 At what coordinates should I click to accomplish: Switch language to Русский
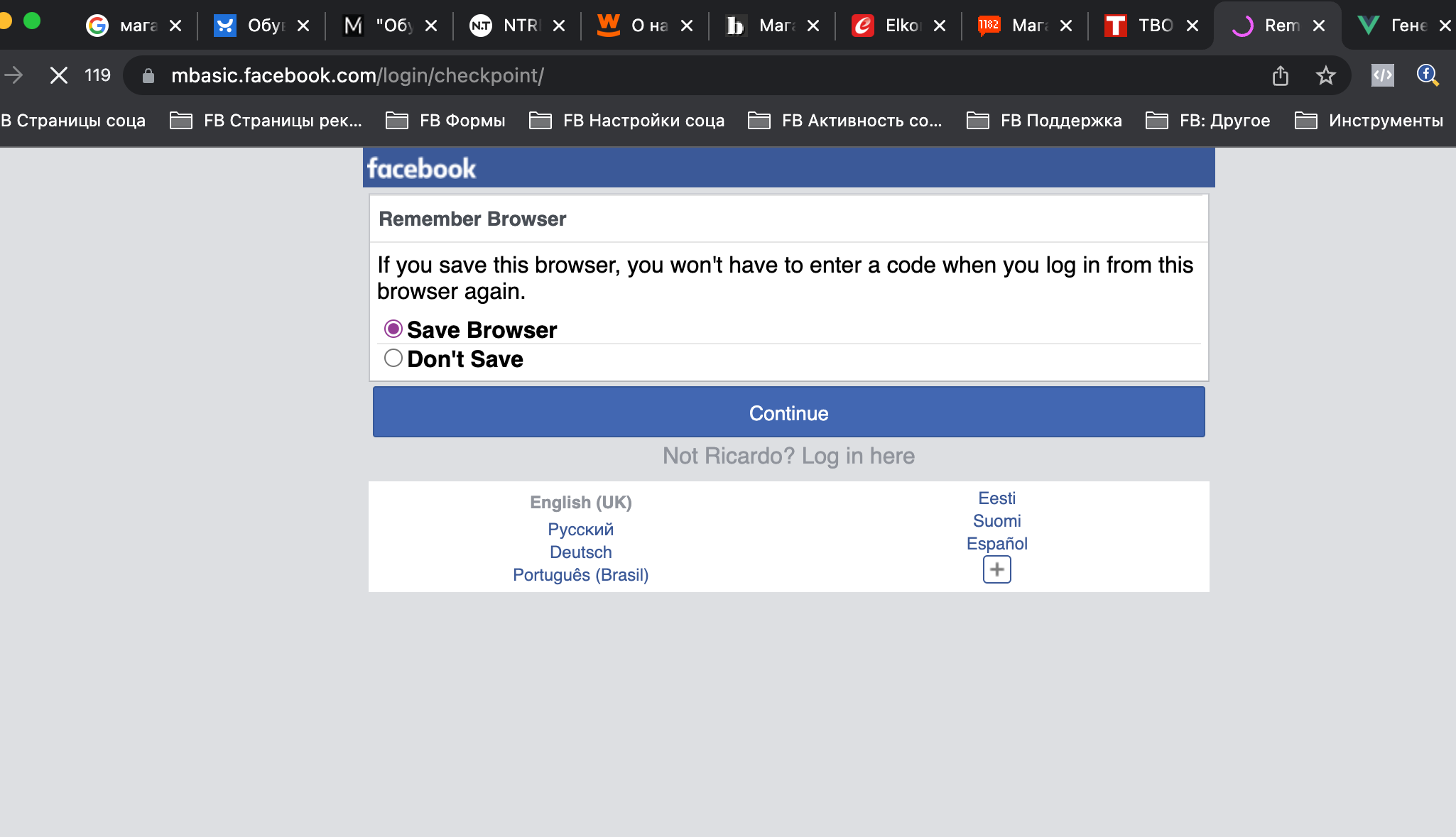pos(580,530)
